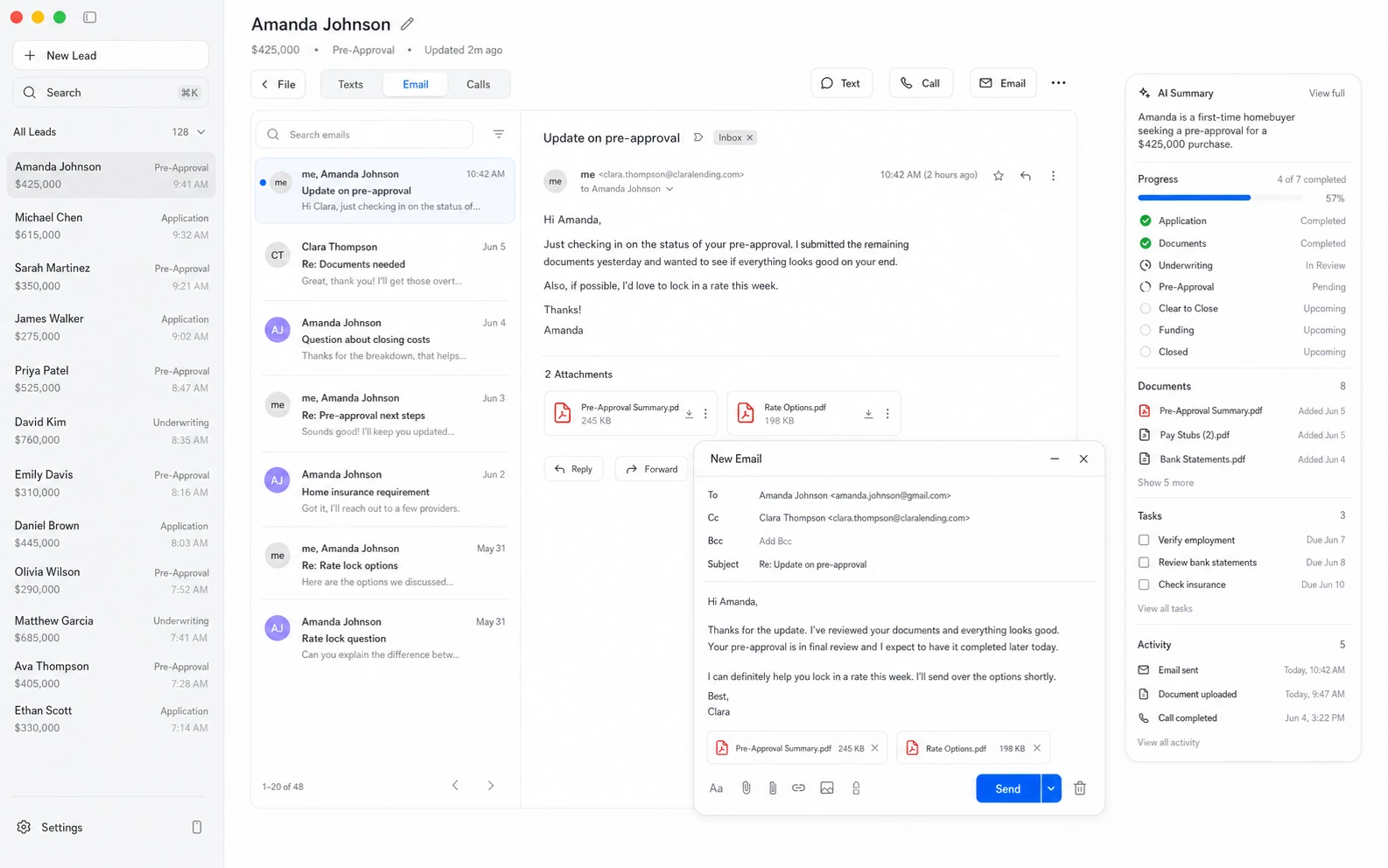Viewport: 1388px width, 868px height.
Task: Send the email with the Send button
Action: pyautogui.click(x=1008, y=788)
